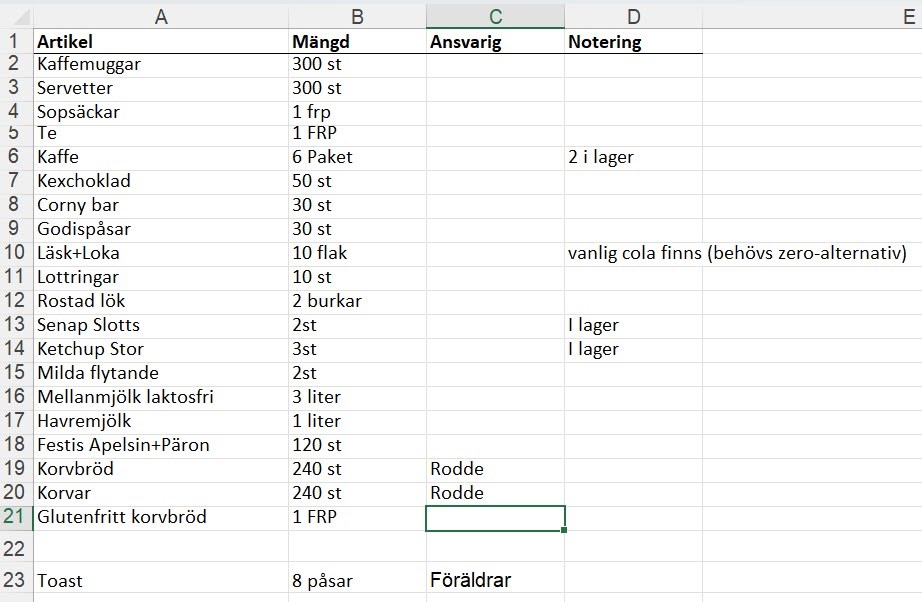Select column A header
The image size is (922, 602).
click(x=160, y=17)
